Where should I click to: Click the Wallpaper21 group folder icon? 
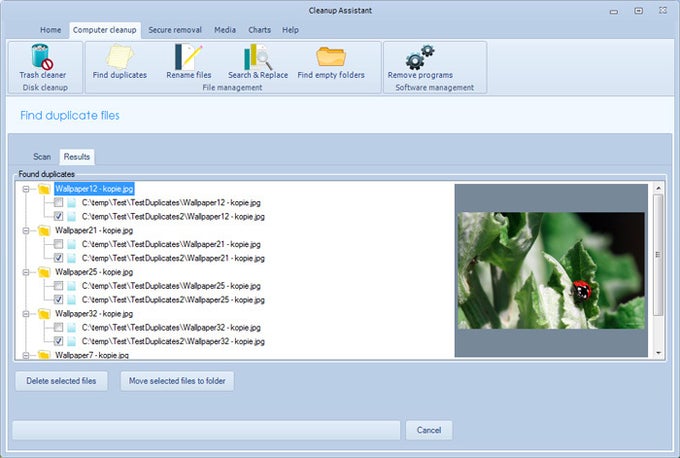pos(44,230)
